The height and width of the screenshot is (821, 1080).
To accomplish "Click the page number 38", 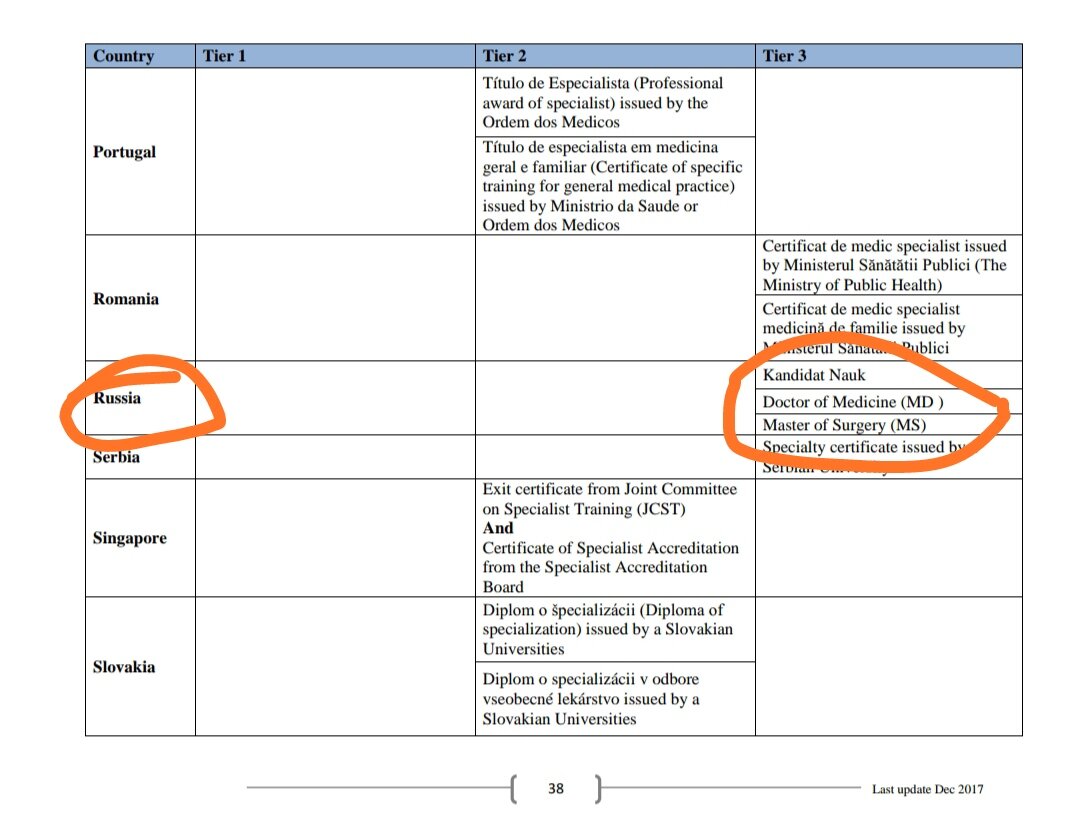I will (x=556, y=789).
